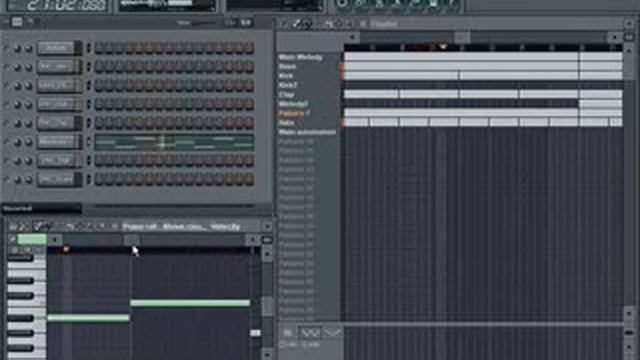Toggle the first step of the top channel

100,48
